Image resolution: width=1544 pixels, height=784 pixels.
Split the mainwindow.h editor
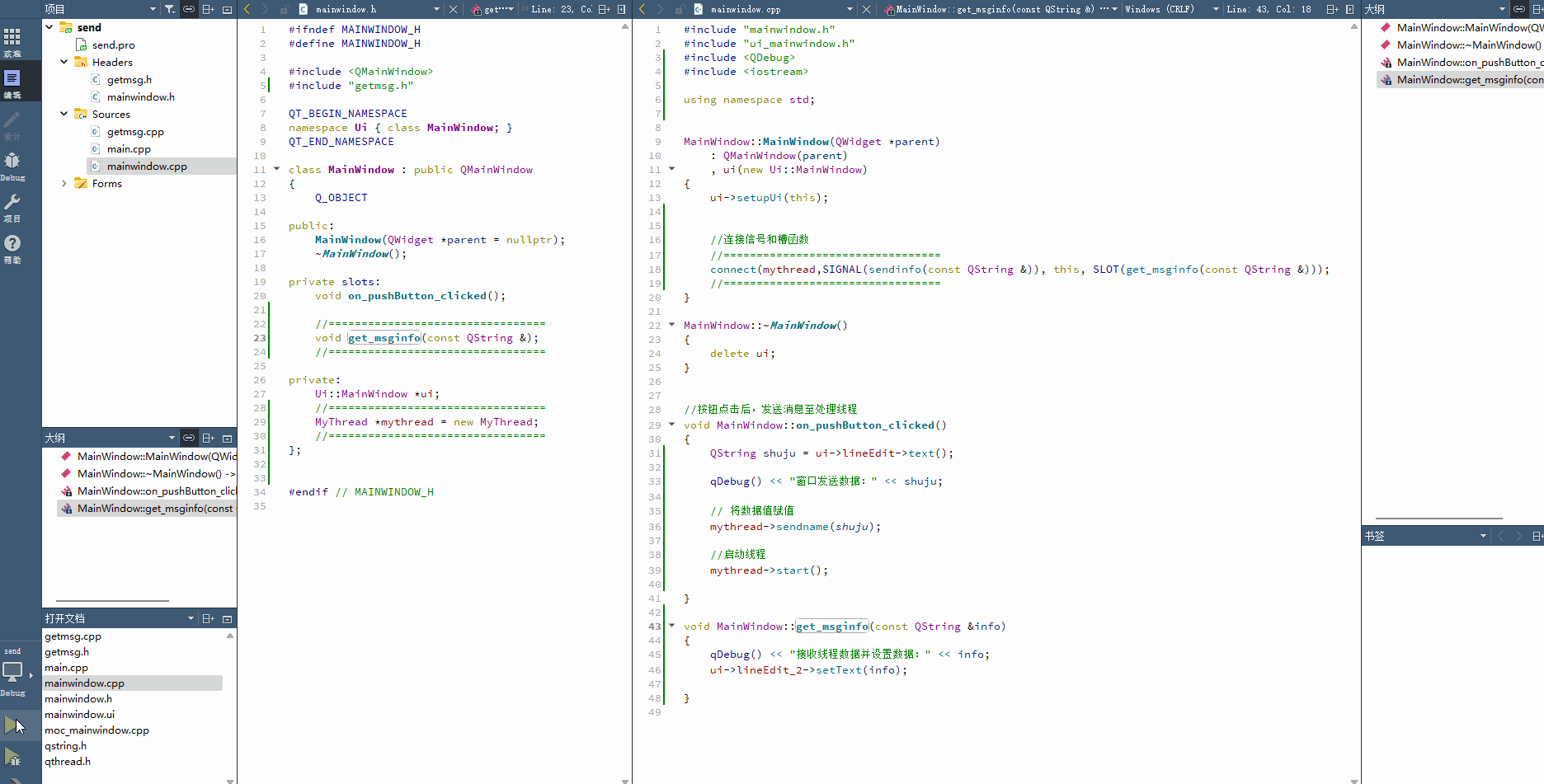[604, 9]
